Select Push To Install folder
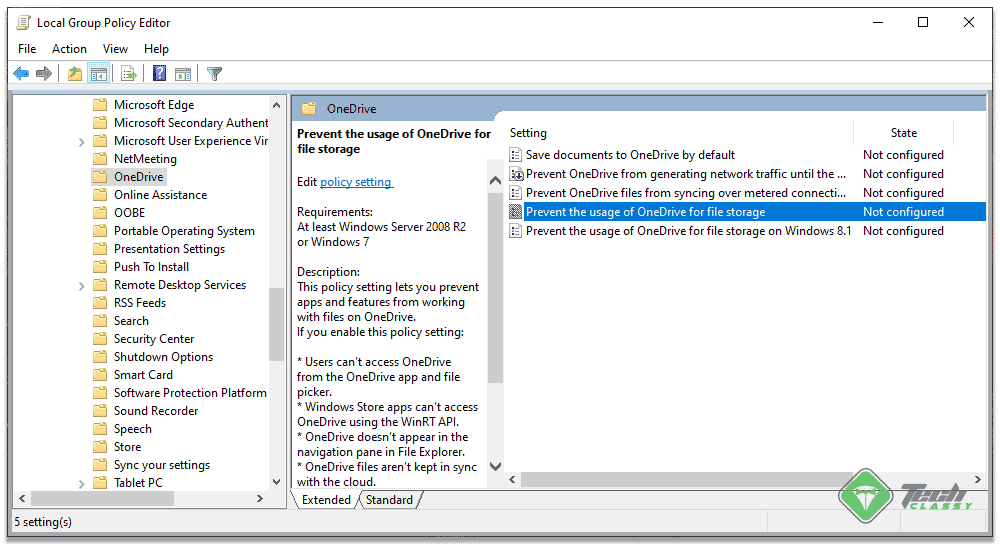 [x=152, y=267]
